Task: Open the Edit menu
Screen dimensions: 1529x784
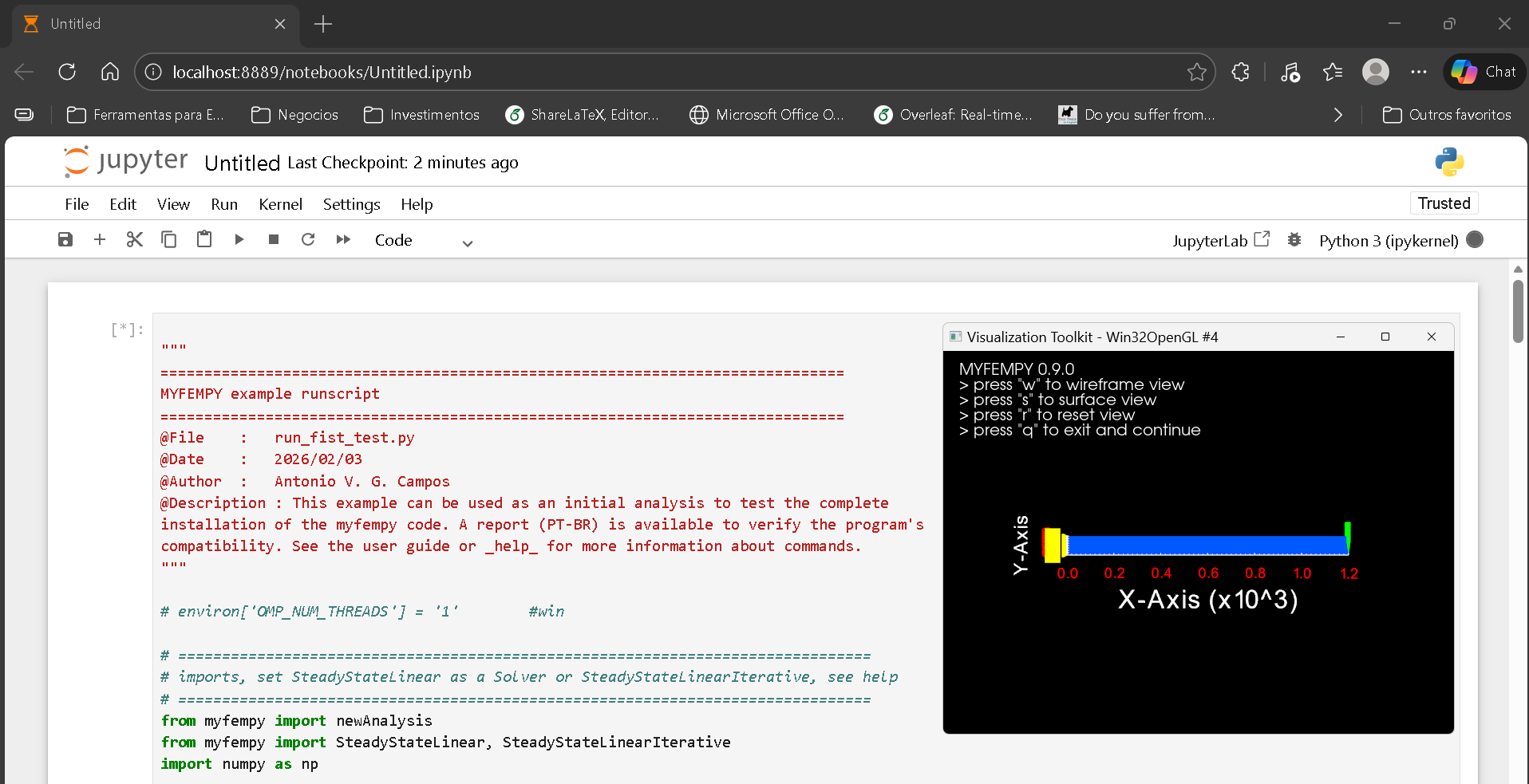Action: click(x=123, y=204)
